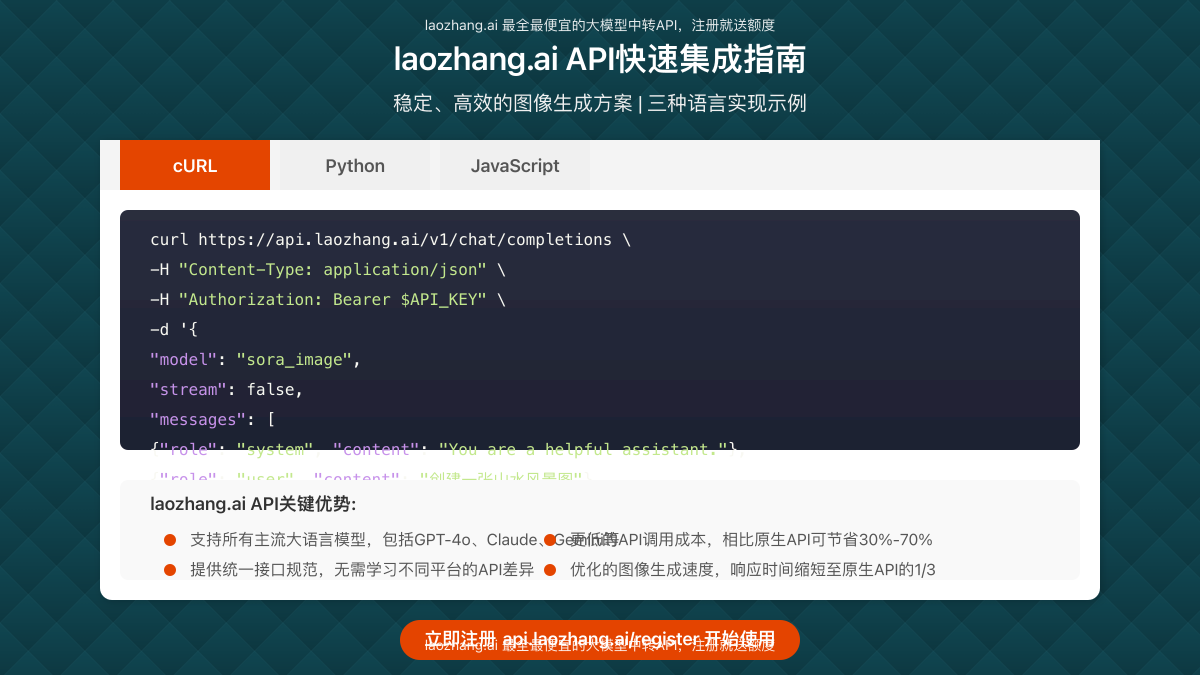Click the bullet about 相比原生API可节省30%-70%
Viewport: 1200px width, 675px height.
coord(739,540)
